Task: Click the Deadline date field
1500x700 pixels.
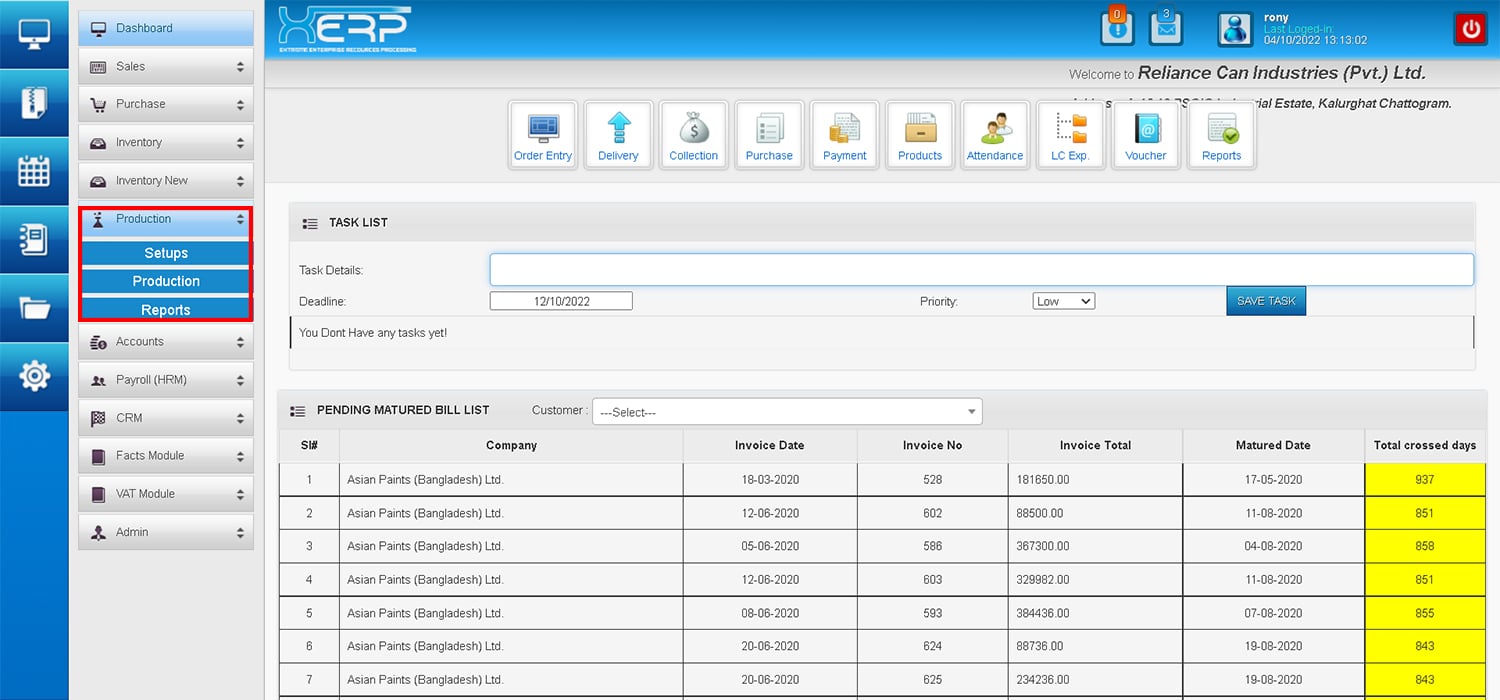Action: coord(561,301)
